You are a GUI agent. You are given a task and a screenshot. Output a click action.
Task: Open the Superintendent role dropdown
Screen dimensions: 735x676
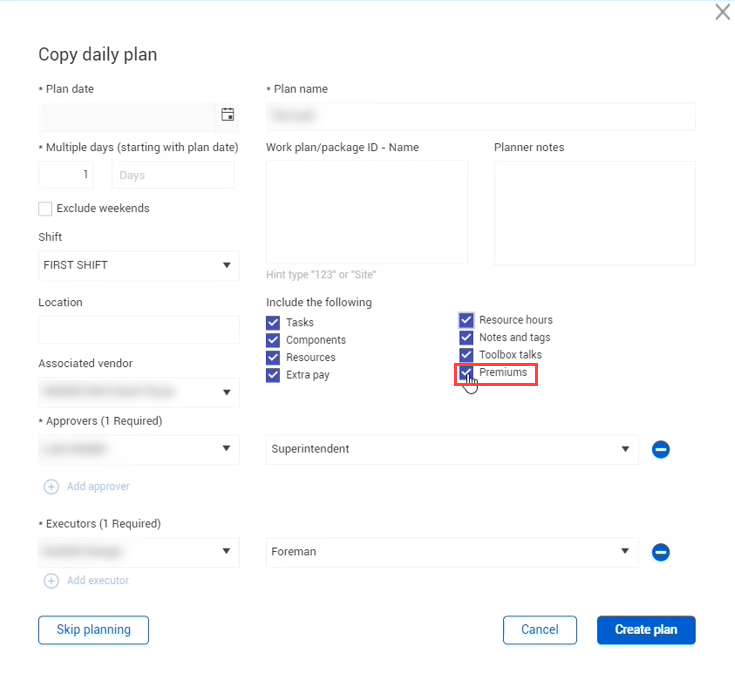tap(451, 450)
